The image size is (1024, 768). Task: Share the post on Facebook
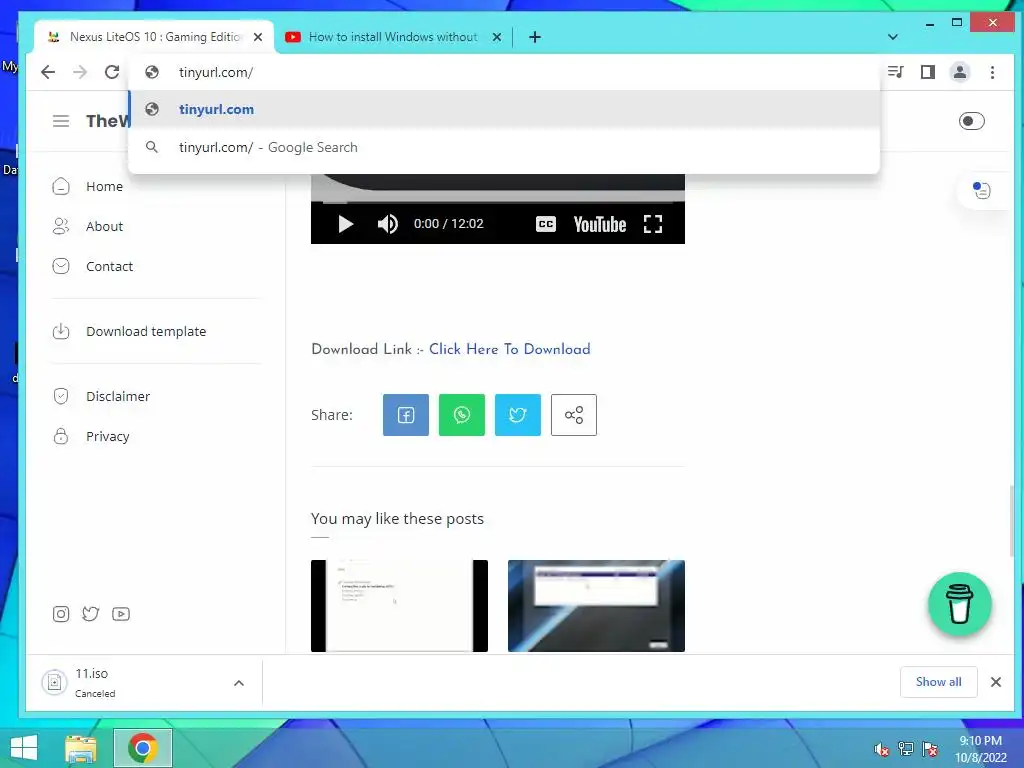(406, 415)
